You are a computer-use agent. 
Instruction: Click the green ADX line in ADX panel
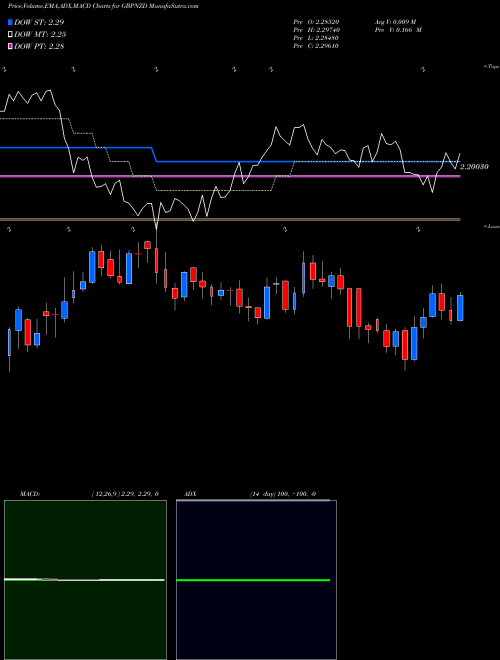(x=253, y=580)
